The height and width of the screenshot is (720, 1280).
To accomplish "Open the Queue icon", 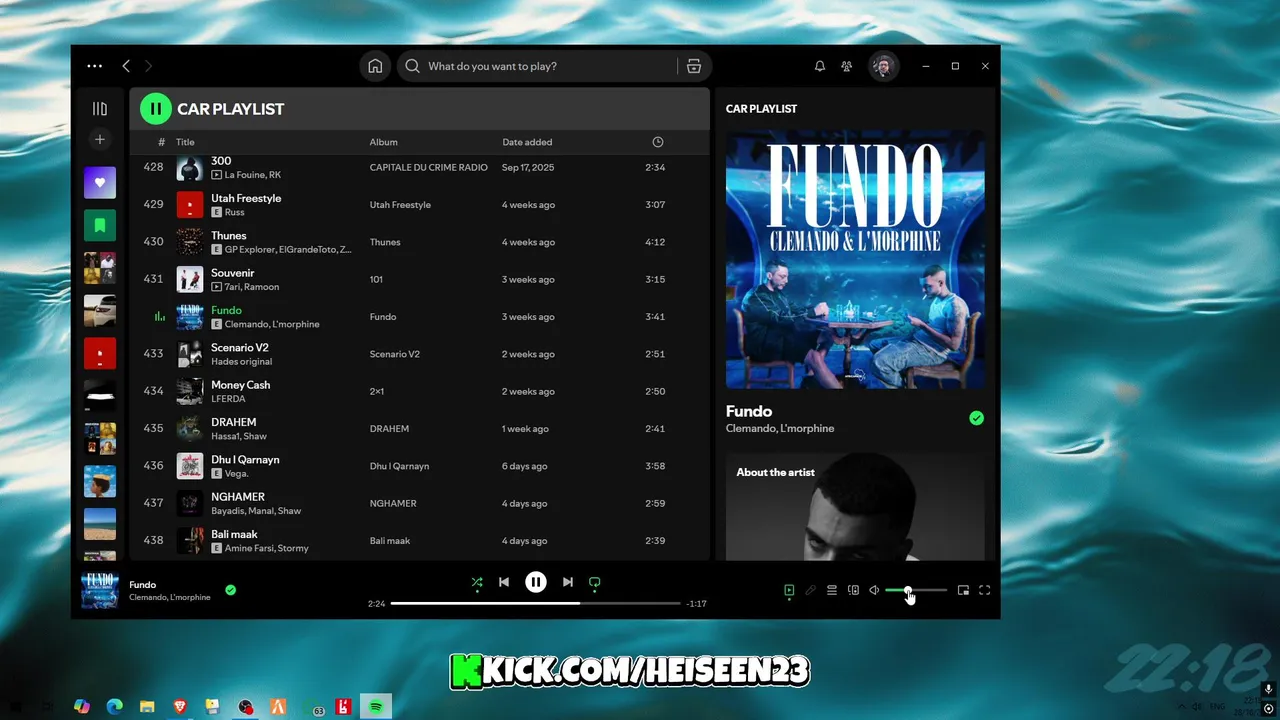I will pyautogui.click(x=832, y=591).
